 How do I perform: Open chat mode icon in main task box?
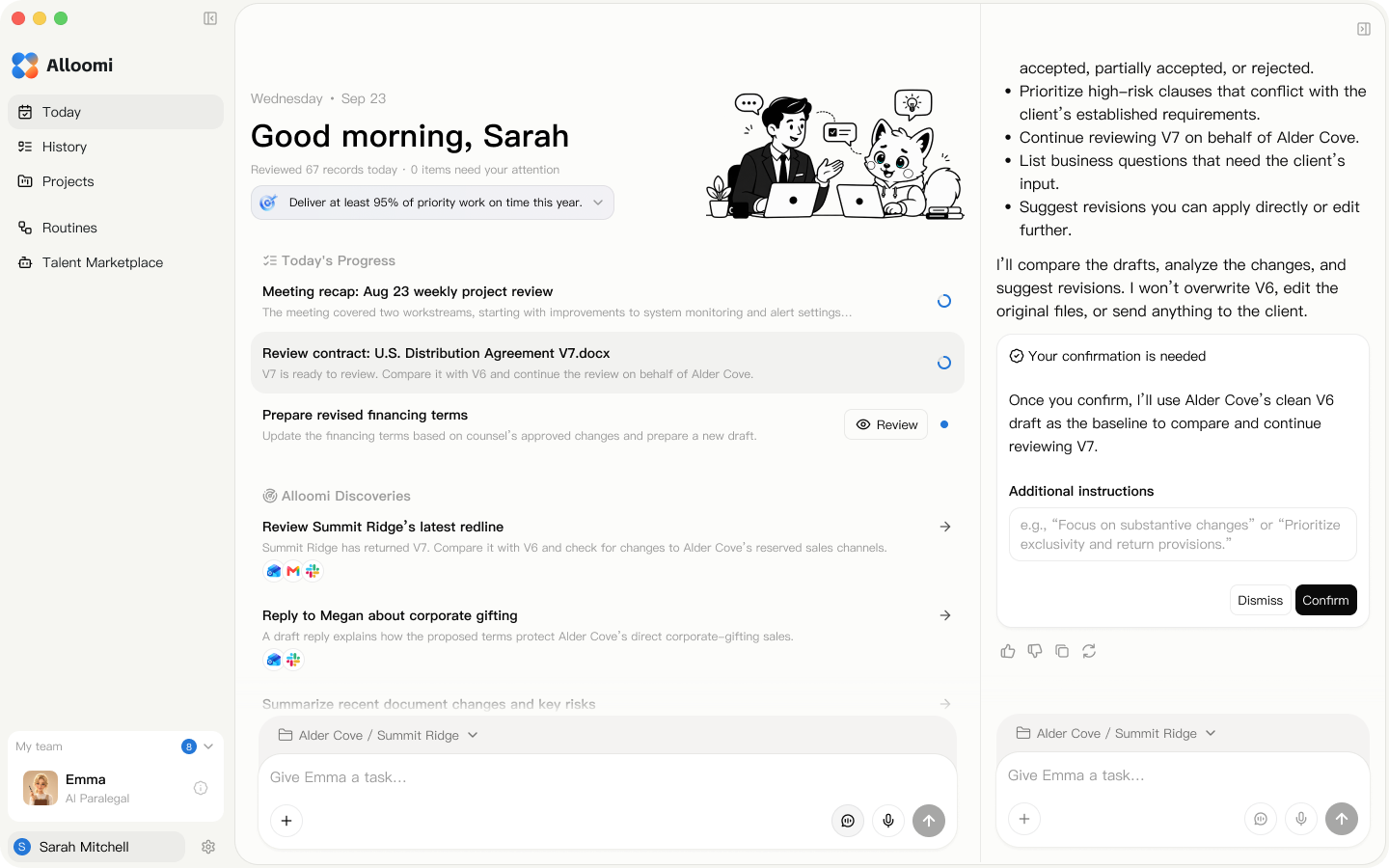pyautogui.click(x=848, y=821)
